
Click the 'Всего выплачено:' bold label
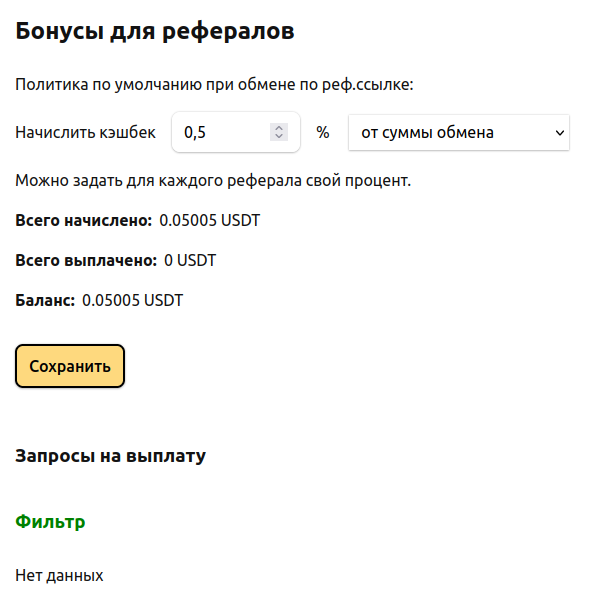(86, 260)
